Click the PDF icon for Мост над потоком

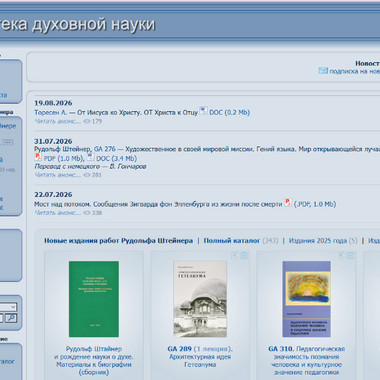[288, 203]
